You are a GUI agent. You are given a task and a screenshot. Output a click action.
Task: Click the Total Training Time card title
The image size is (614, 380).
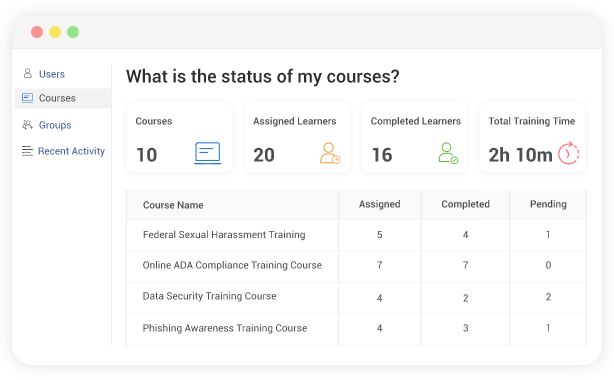coord(531,121)
